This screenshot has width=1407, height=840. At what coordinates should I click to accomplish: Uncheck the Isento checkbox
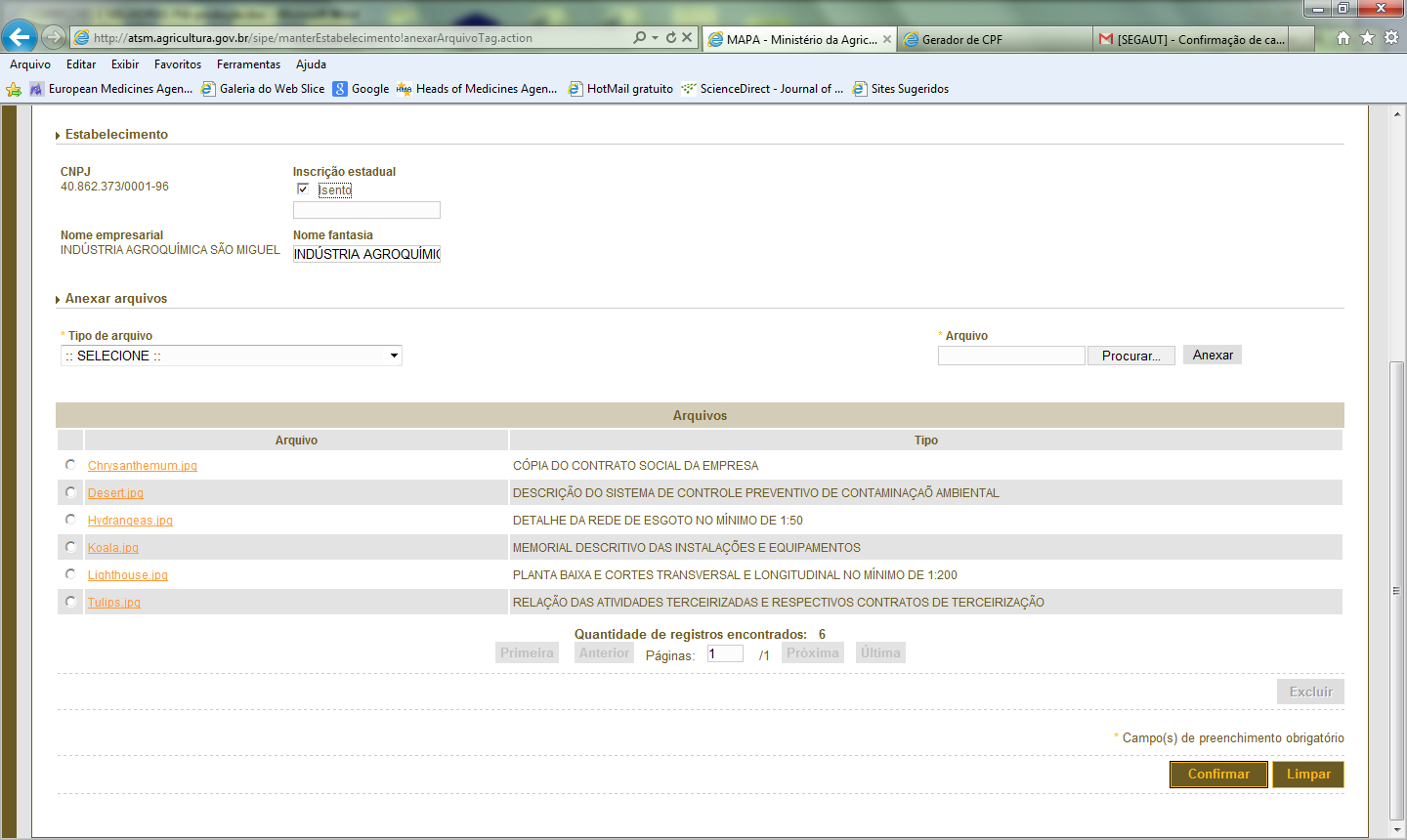(303, 189)
